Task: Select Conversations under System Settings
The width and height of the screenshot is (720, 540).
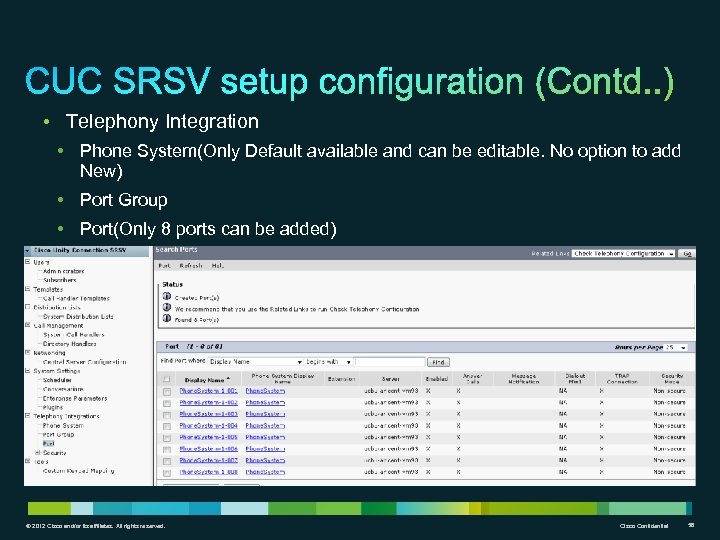Action: [x=63, y=389]
